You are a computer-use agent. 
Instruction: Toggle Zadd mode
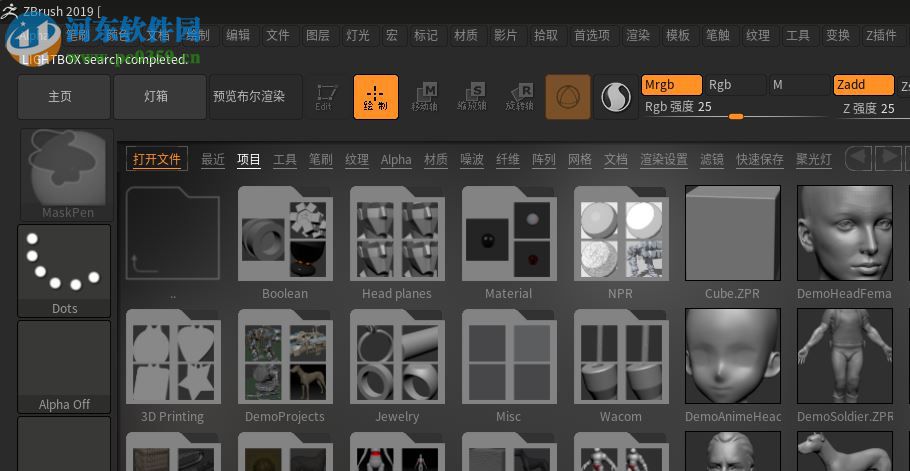click(x=864, y=85)
